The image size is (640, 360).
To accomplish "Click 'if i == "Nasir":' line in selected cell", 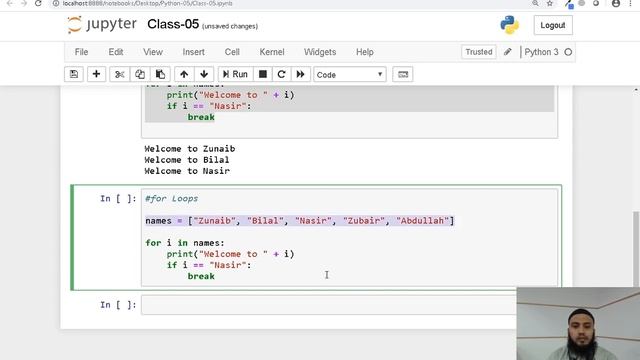I will [209, 265].
